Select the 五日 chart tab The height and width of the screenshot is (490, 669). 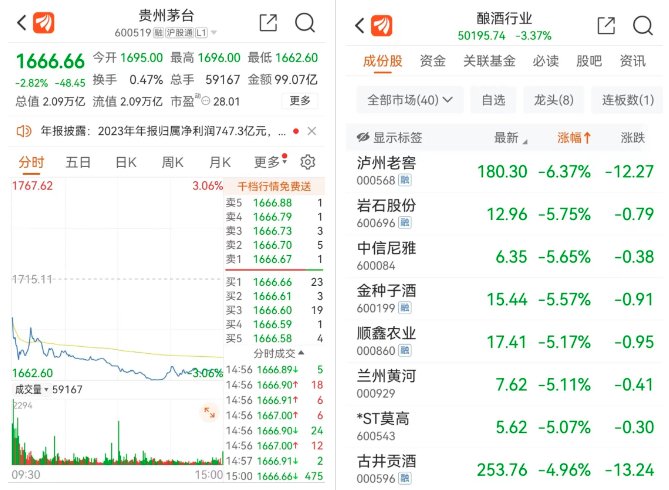pyautogui.click(x=78, y=163)
